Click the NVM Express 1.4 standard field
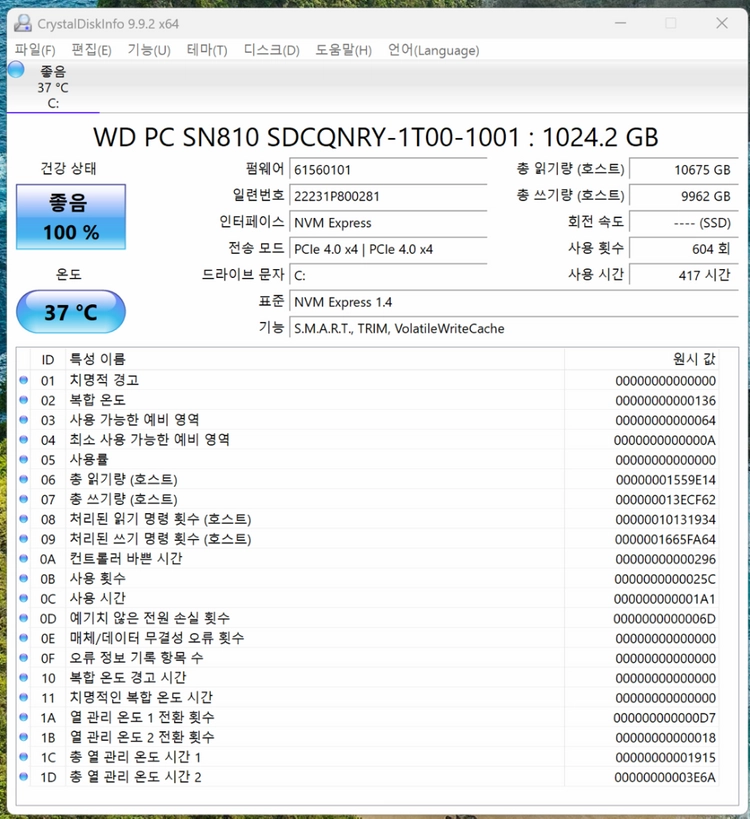Viewport: 750px width, 819px height. click(x=514, y=302)
